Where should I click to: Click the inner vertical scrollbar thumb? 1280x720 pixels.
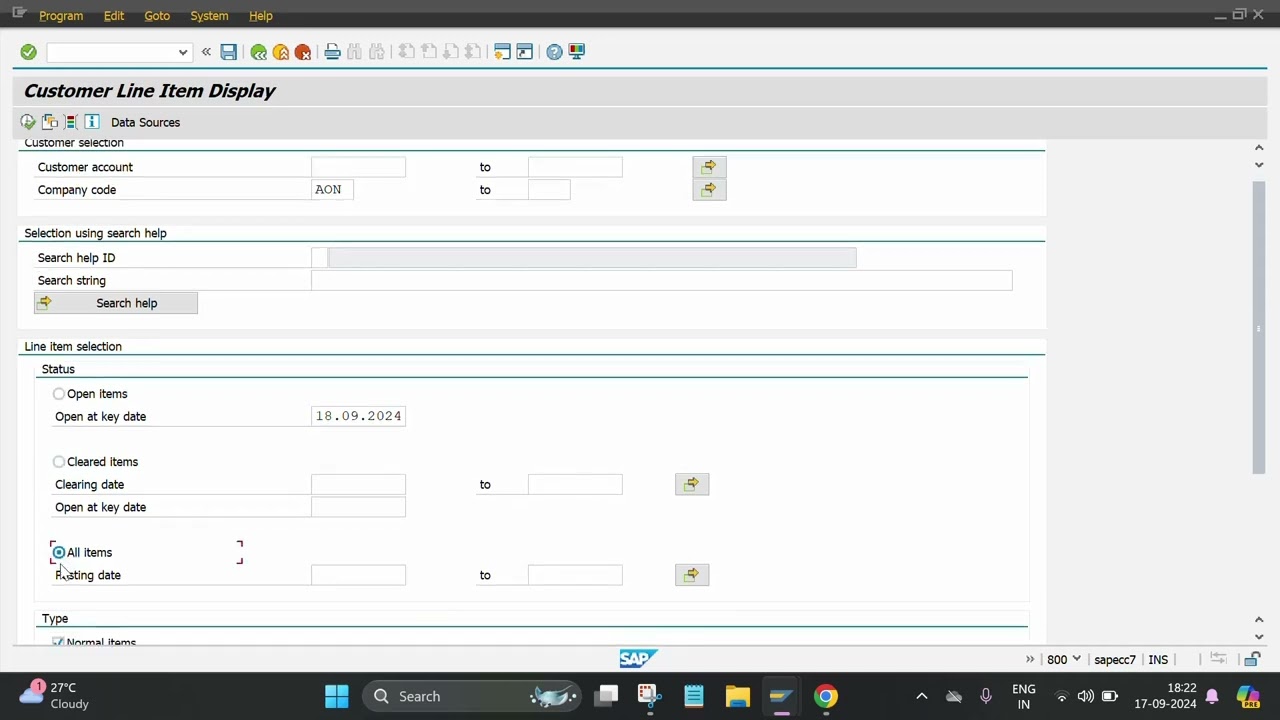1259,328
